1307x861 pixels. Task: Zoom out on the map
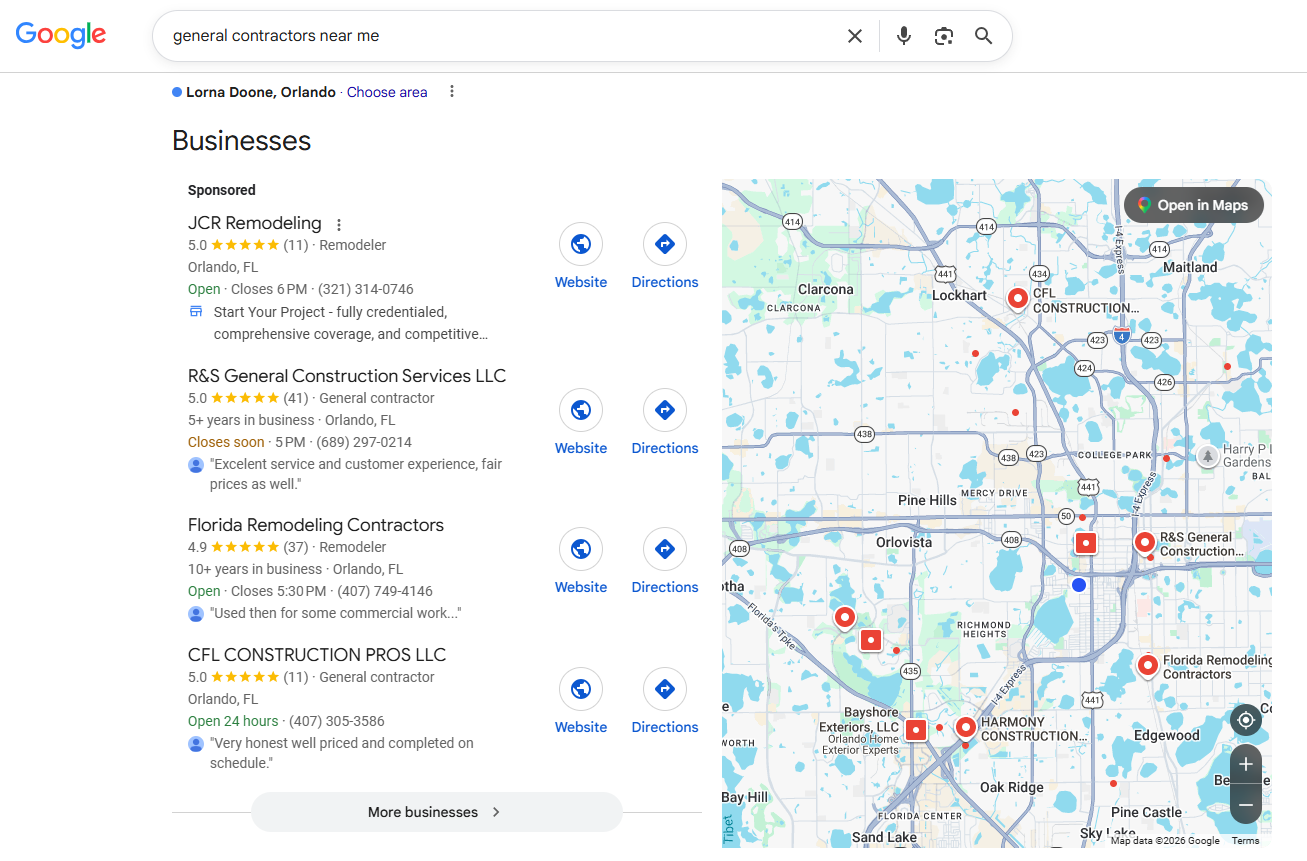pos(1246,804)
